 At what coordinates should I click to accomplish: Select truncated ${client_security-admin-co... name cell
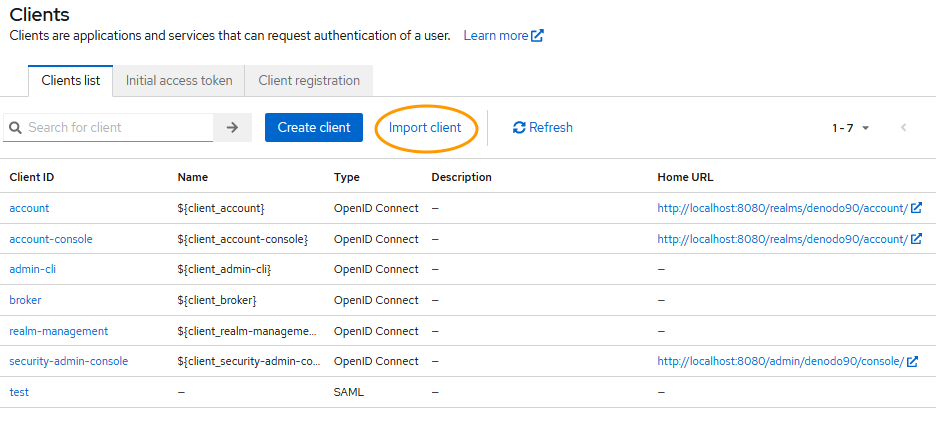[x=250, y=361]
